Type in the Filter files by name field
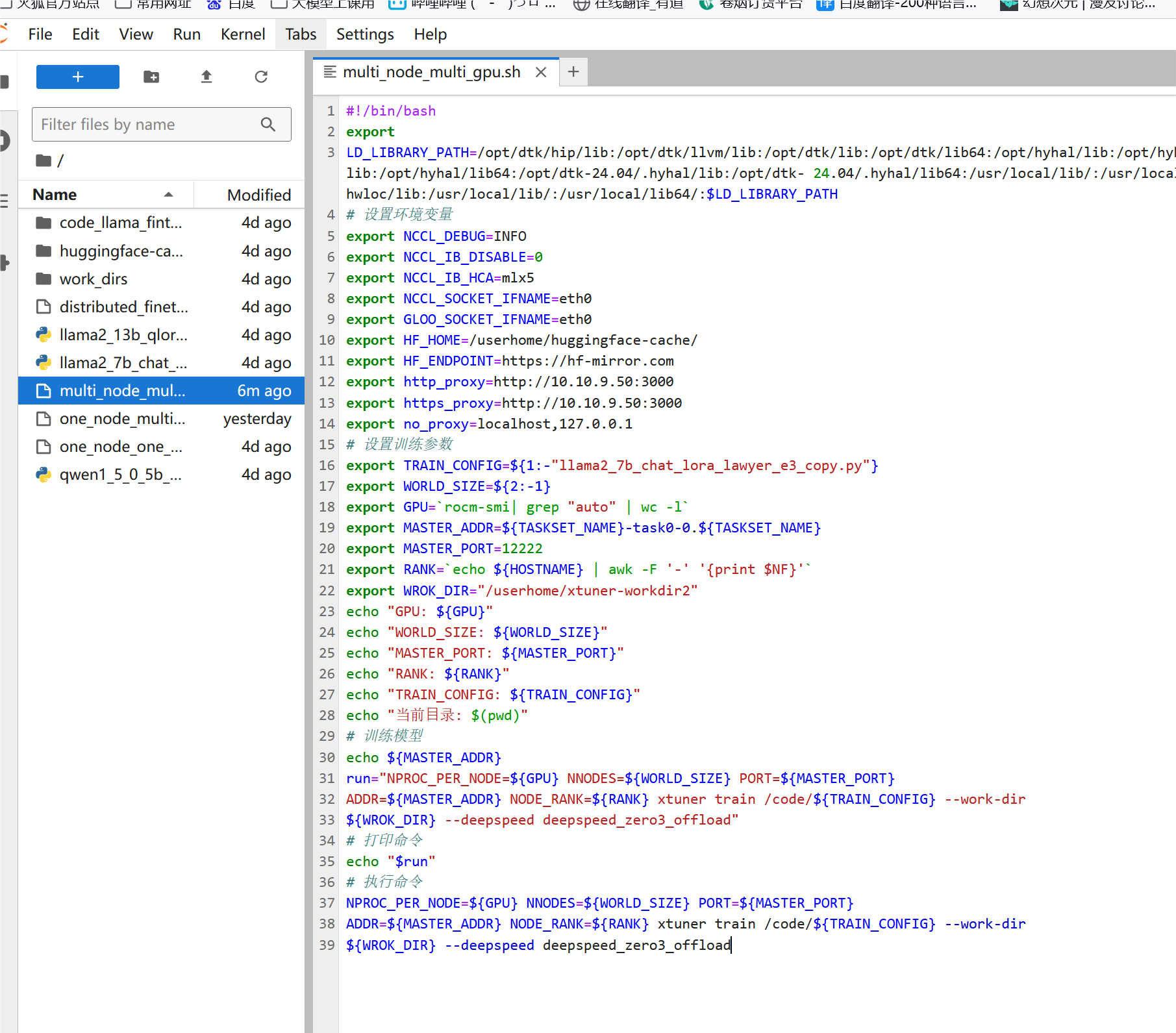 [146, 124]
